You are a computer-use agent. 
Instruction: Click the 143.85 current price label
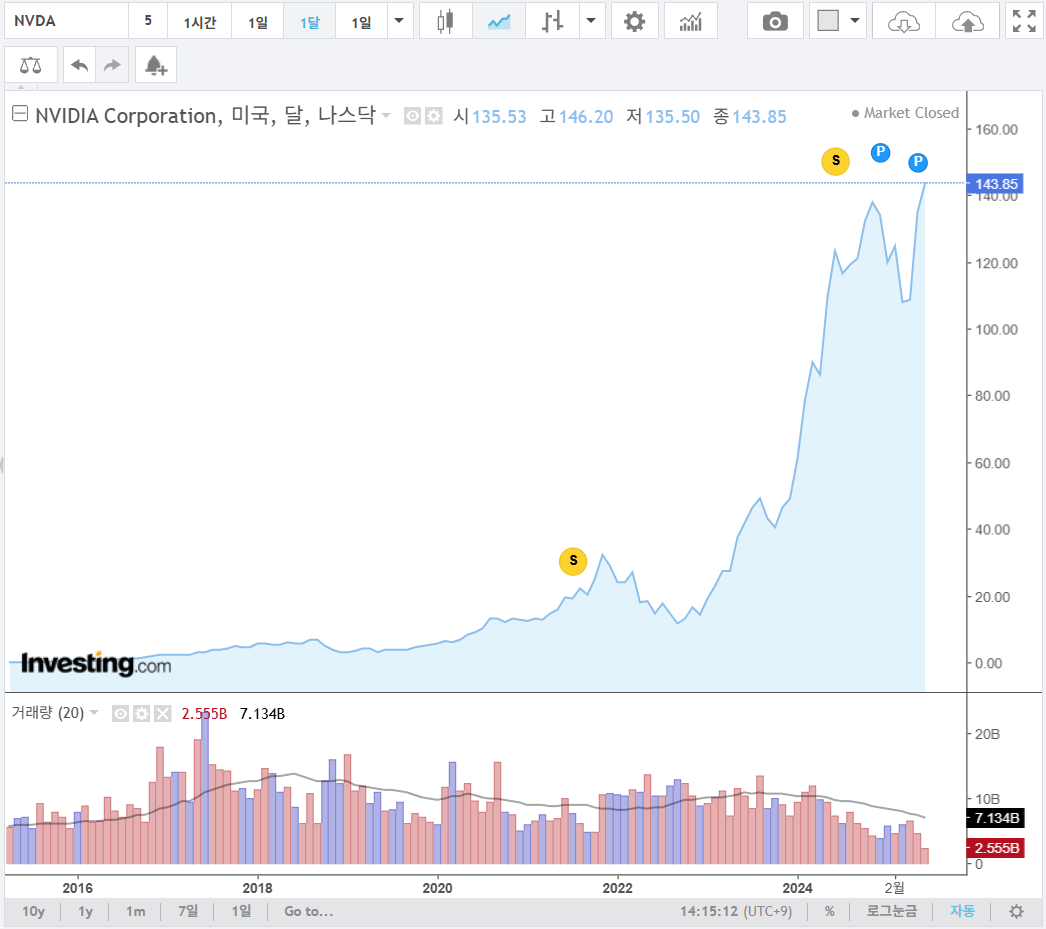995,184
